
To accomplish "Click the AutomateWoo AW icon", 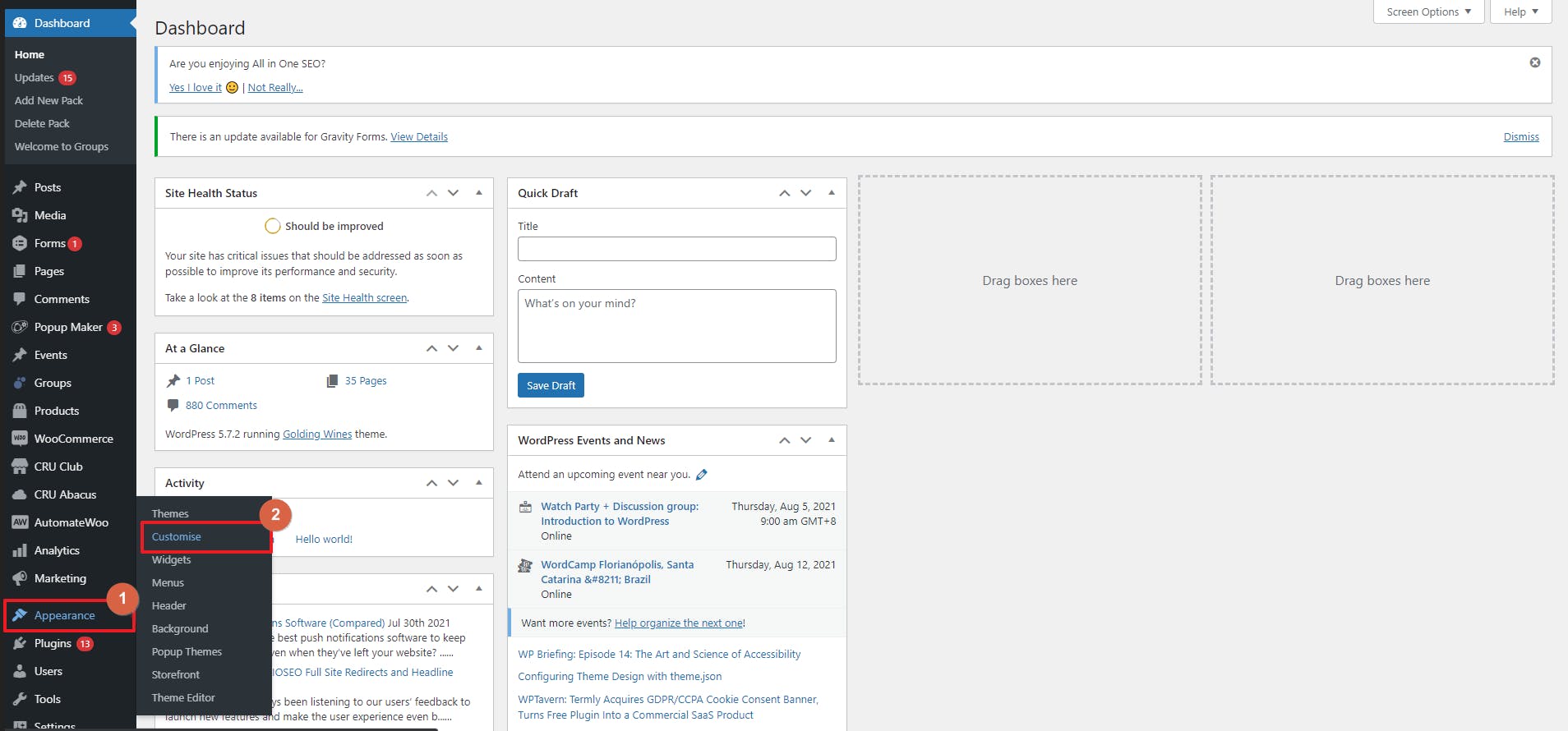I will (20, 522).
